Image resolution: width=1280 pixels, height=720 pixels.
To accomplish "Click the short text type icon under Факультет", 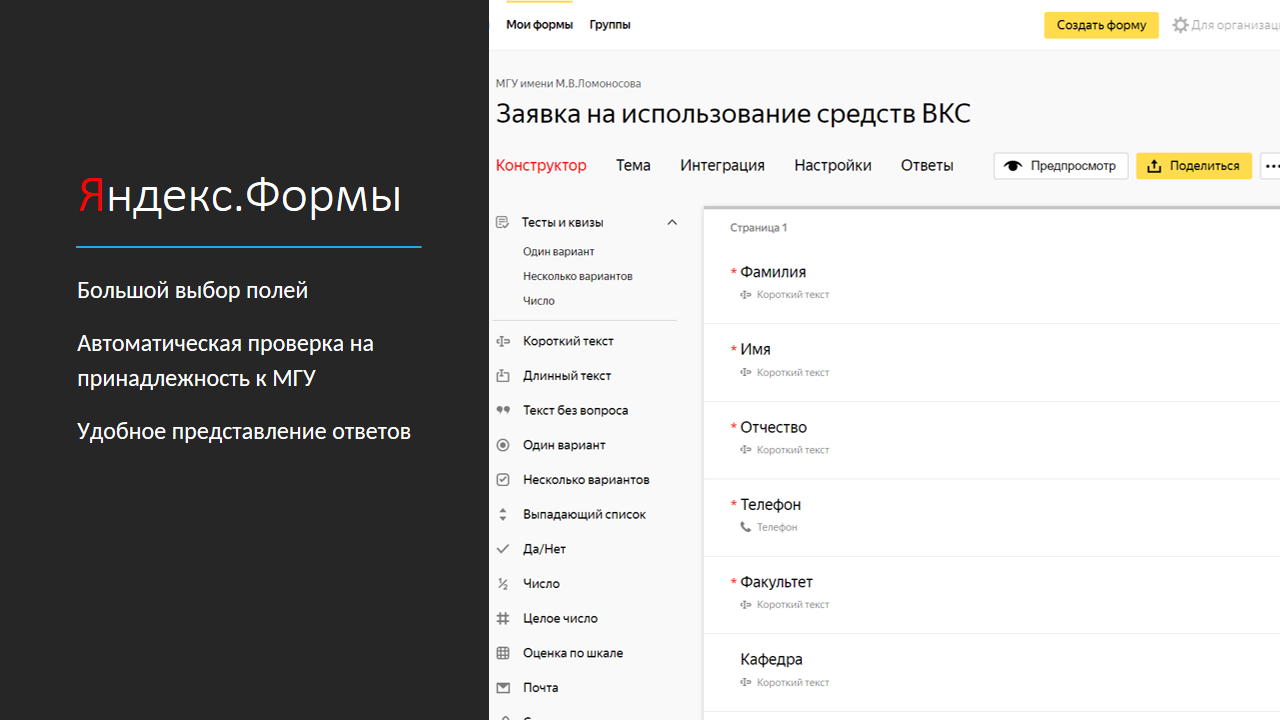I will point(745,605).
